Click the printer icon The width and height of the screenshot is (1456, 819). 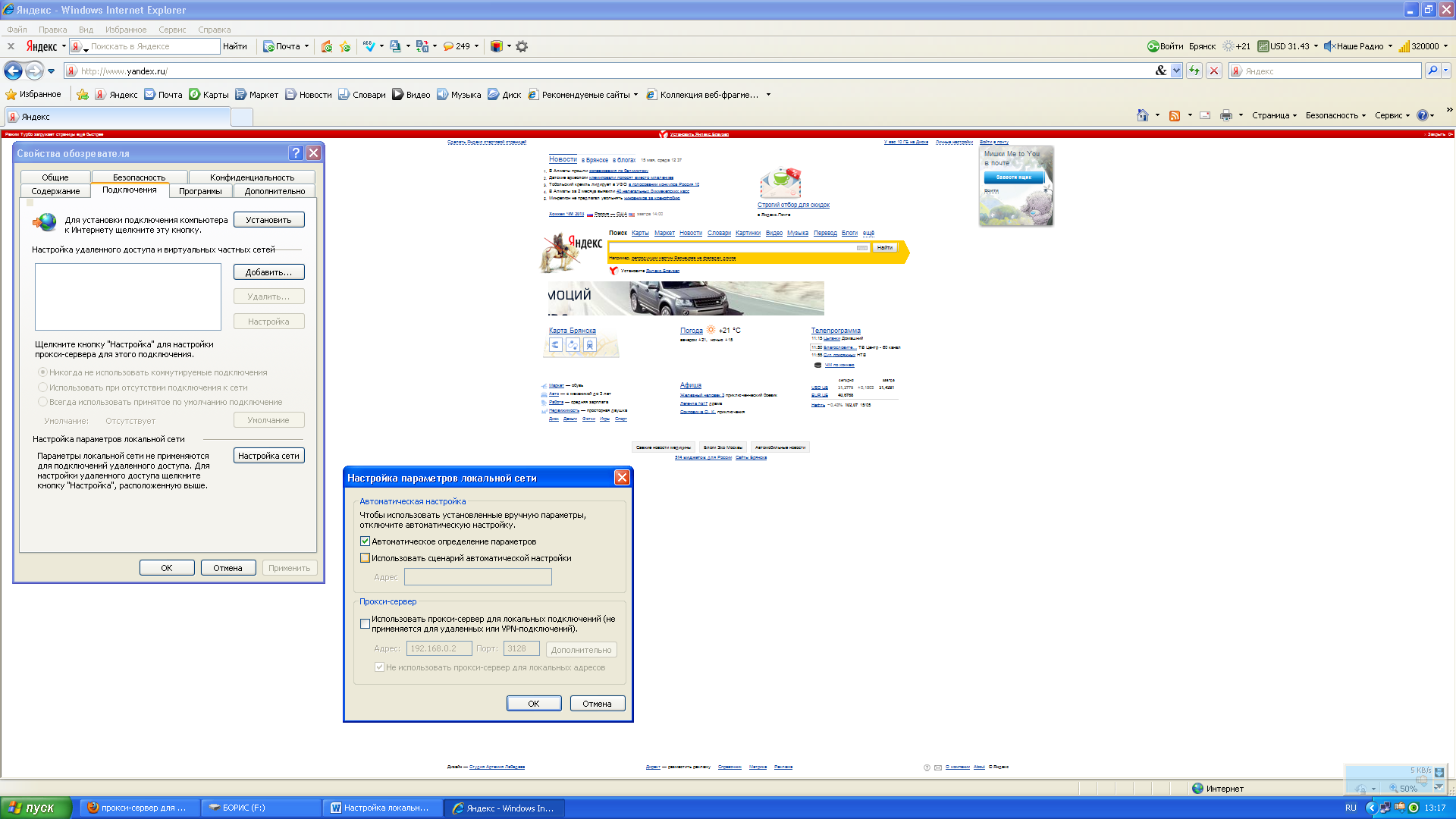[x=1226, y=115]
